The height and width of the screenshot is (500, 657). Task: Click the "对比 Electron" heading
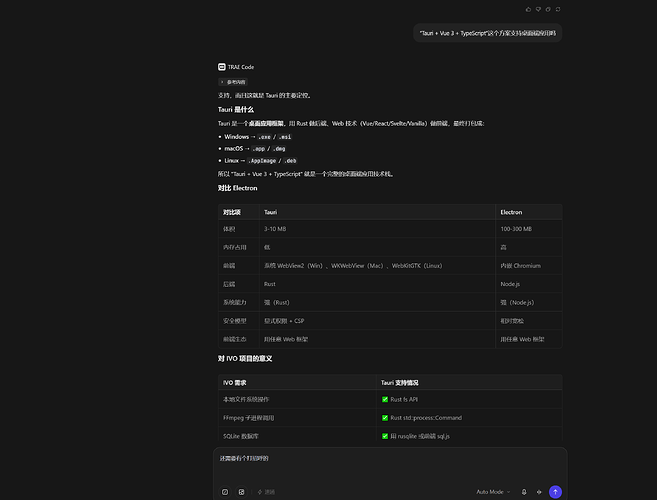click(x=237, y=188)
